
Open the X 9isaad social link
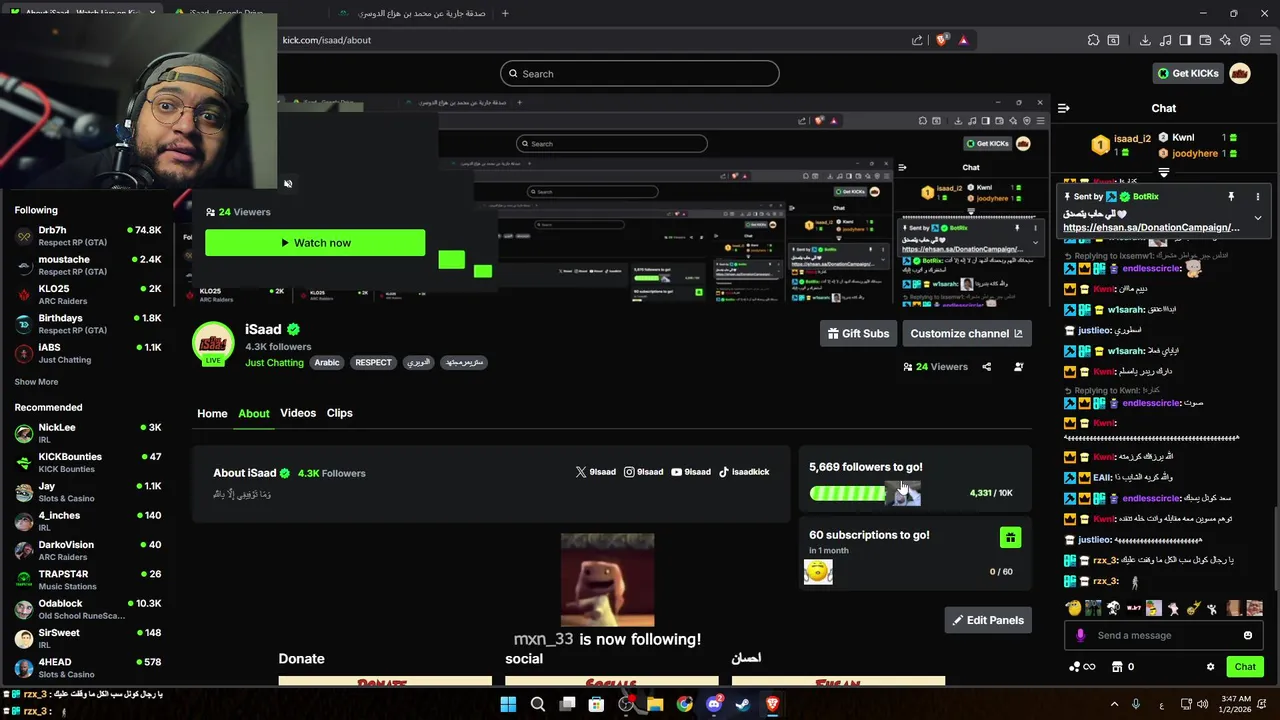click(596, 472)
